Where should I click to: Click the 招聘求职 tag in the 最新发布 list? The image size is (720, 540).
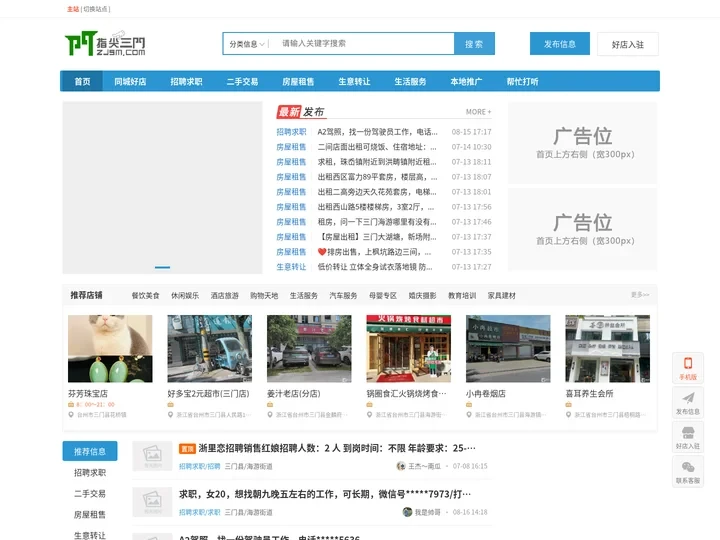[x=291, y=132]
